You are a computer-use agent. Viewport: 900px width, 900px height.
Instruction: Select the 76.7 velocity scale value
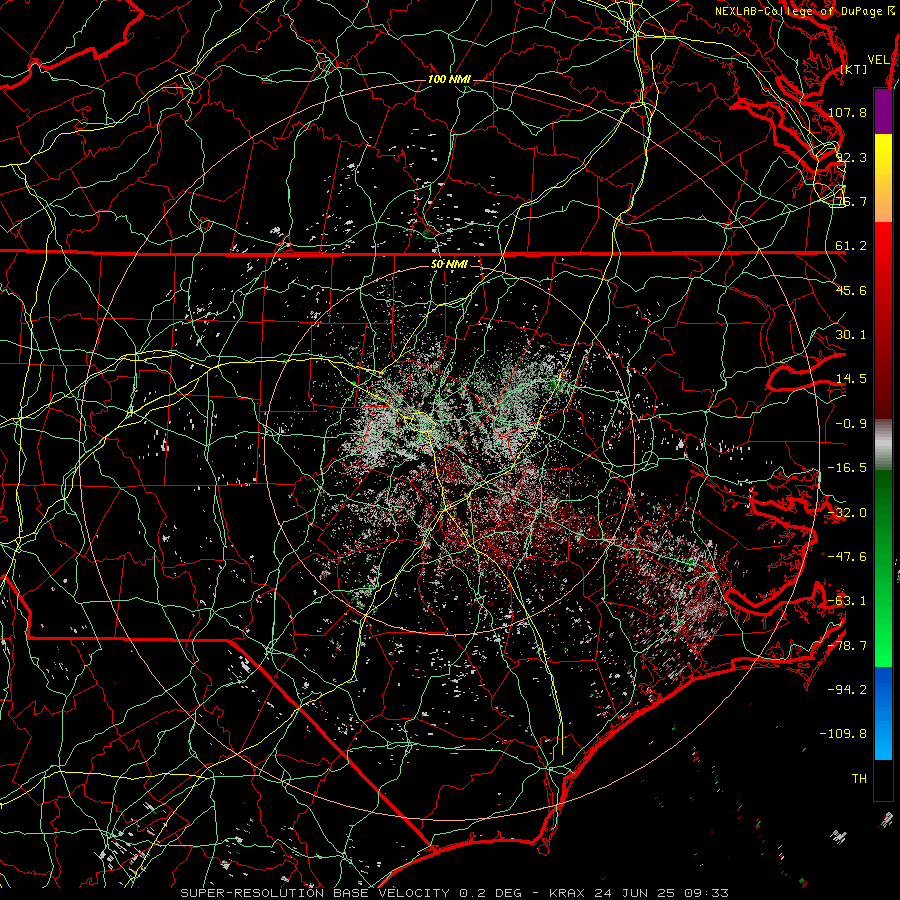point(851,201)
